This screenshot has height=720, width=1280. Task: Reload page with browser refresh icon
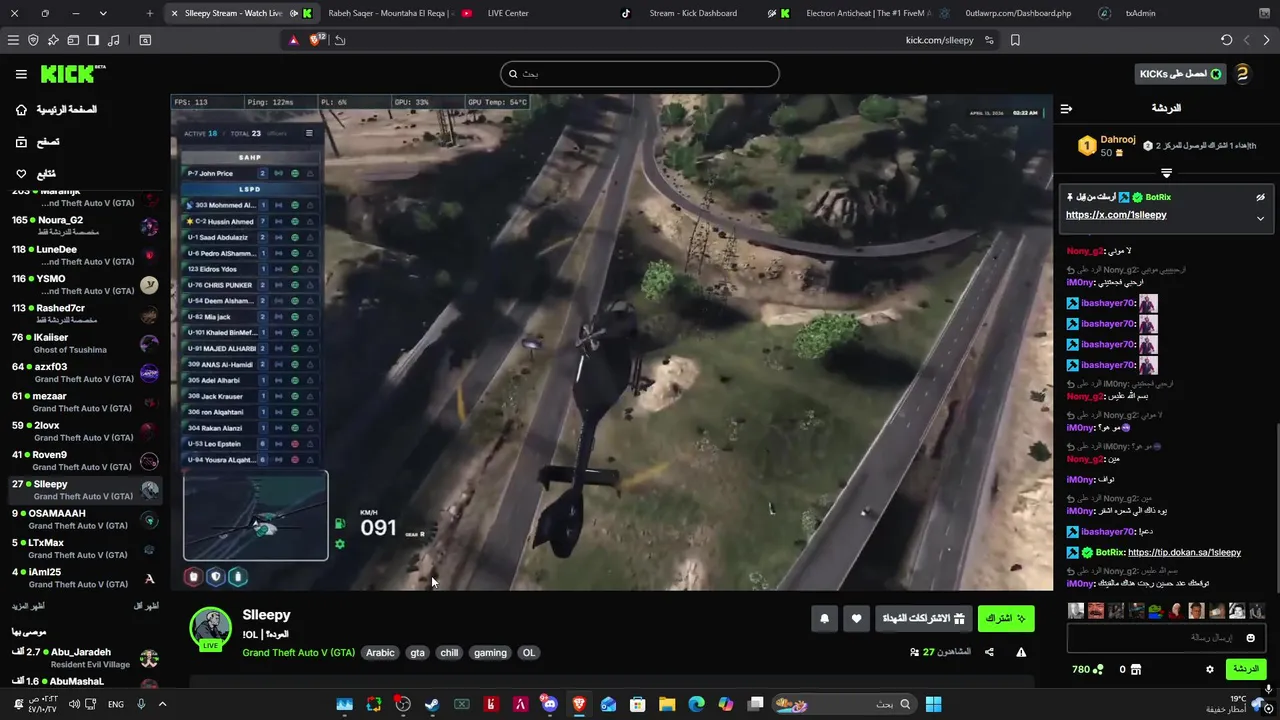[1226, 40]
